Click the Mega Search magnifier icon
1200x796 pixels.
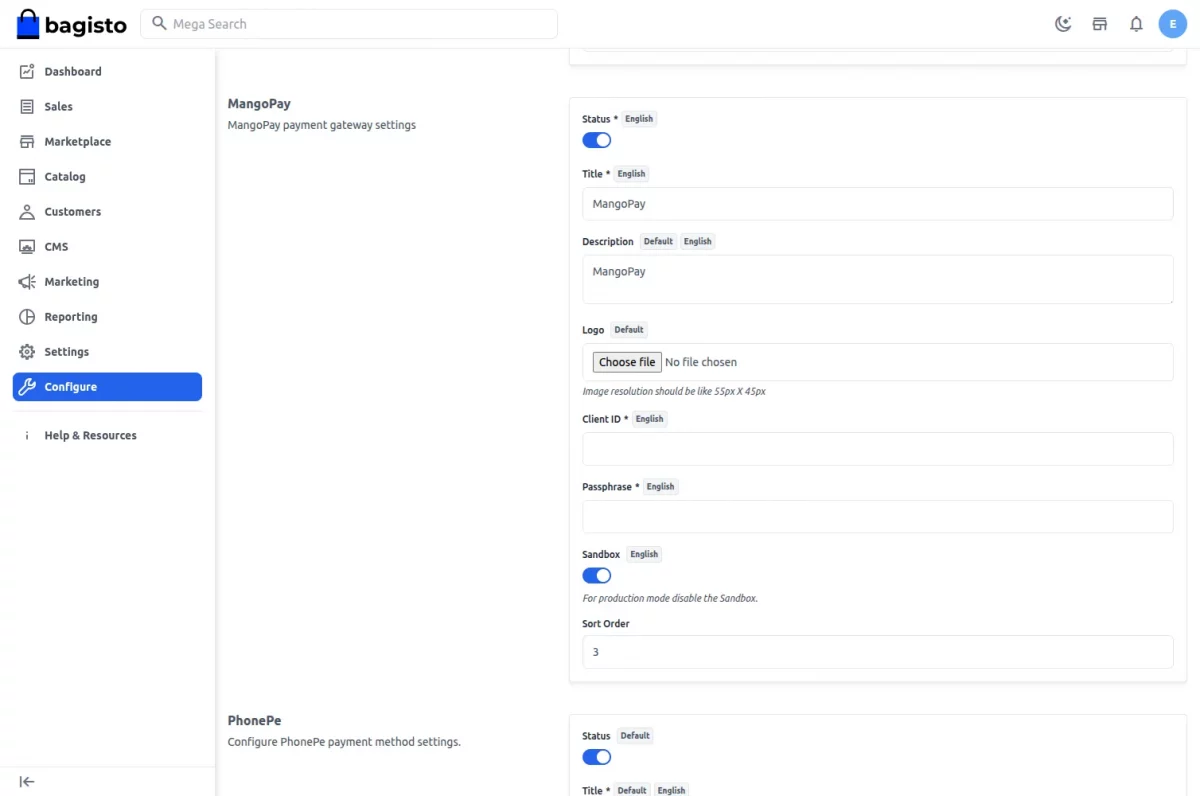159,23
